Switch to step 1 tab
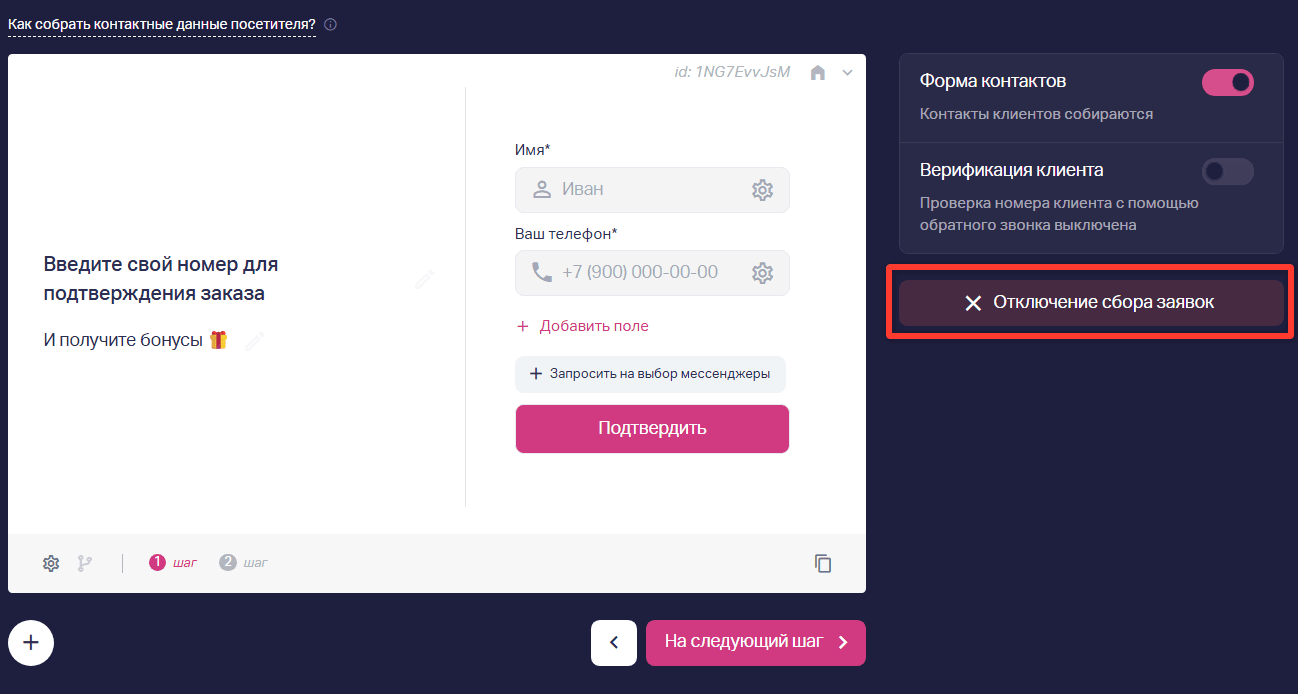Image resolution: width=1298 pixels, height=694 pixels. pos(173,563)
